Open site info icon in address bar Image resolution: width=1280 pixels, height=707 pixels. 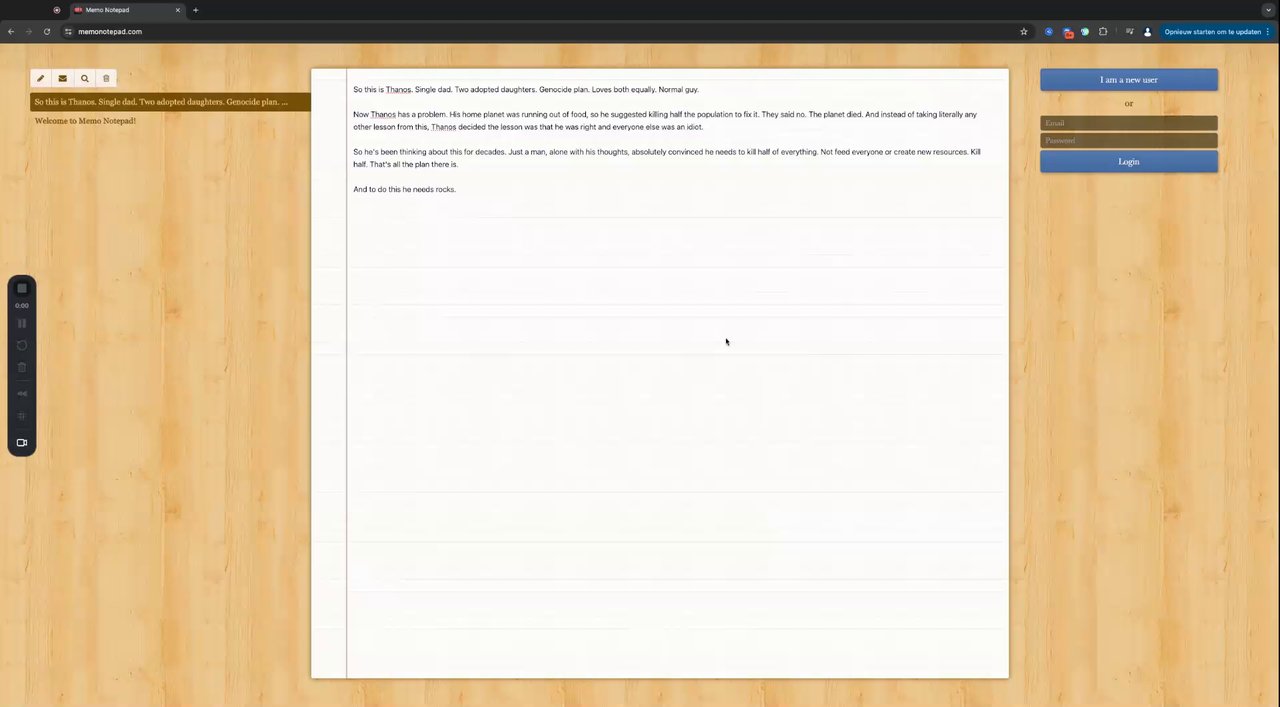pyautogui.click(x=69, y=32)
